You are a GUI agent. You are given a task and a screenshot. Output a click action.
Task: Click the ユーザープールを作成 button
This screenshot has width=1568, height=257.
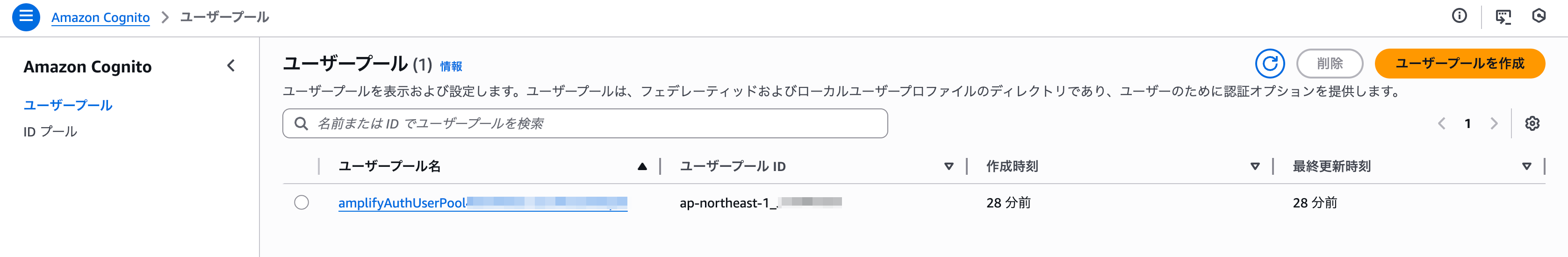point(1459,64)
